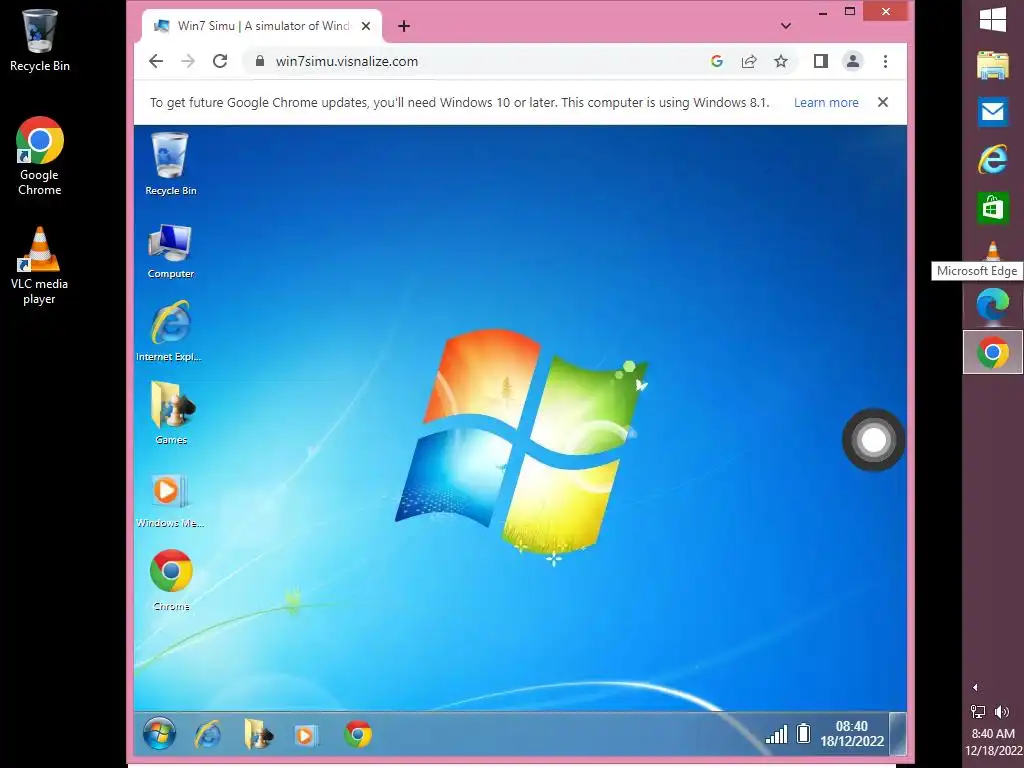This screenshot has width=1024, height=768.
Task: Click Learn more link in update notice
Action: point(826,103)
